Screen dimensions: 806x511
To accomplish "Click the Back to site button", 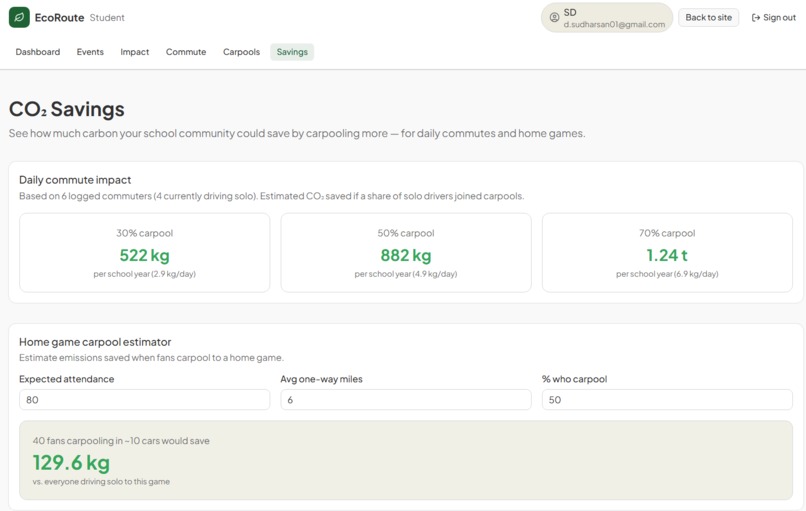I will (708, 17).
